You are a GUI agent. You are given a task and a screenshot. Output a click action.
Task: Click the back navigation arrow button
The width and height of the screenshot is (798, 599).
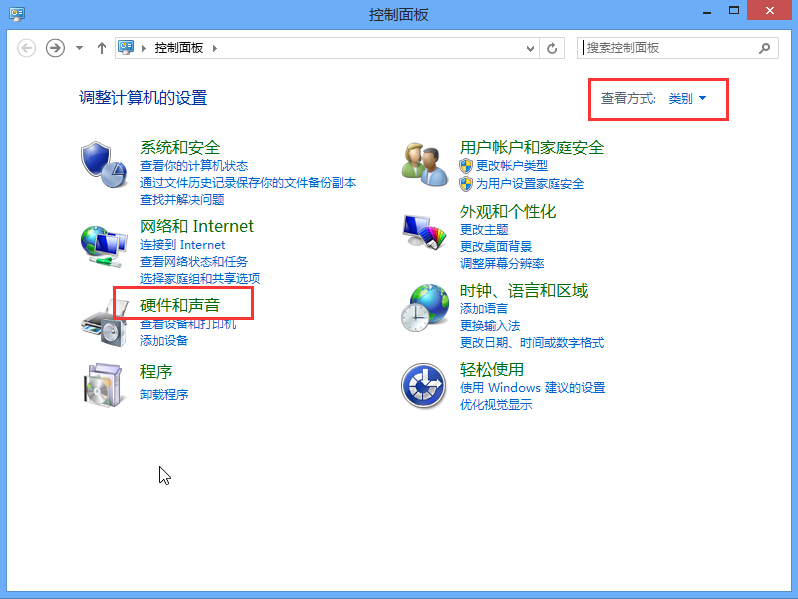pyautogui.click(x=27, y=48)
